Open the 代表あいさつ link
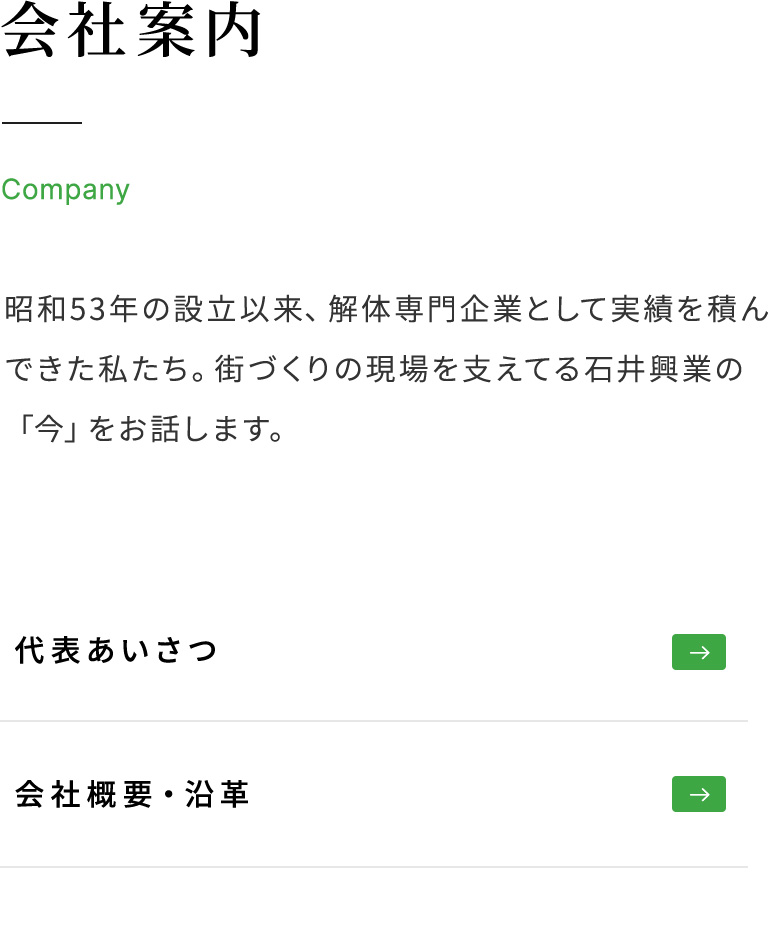This screenshot has height=944, width=768. (x=117, y=652)
